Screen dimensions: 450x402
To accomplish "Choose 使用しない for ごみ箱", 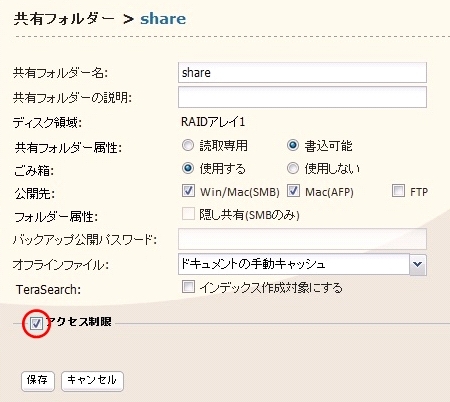I will click(293, 168).
